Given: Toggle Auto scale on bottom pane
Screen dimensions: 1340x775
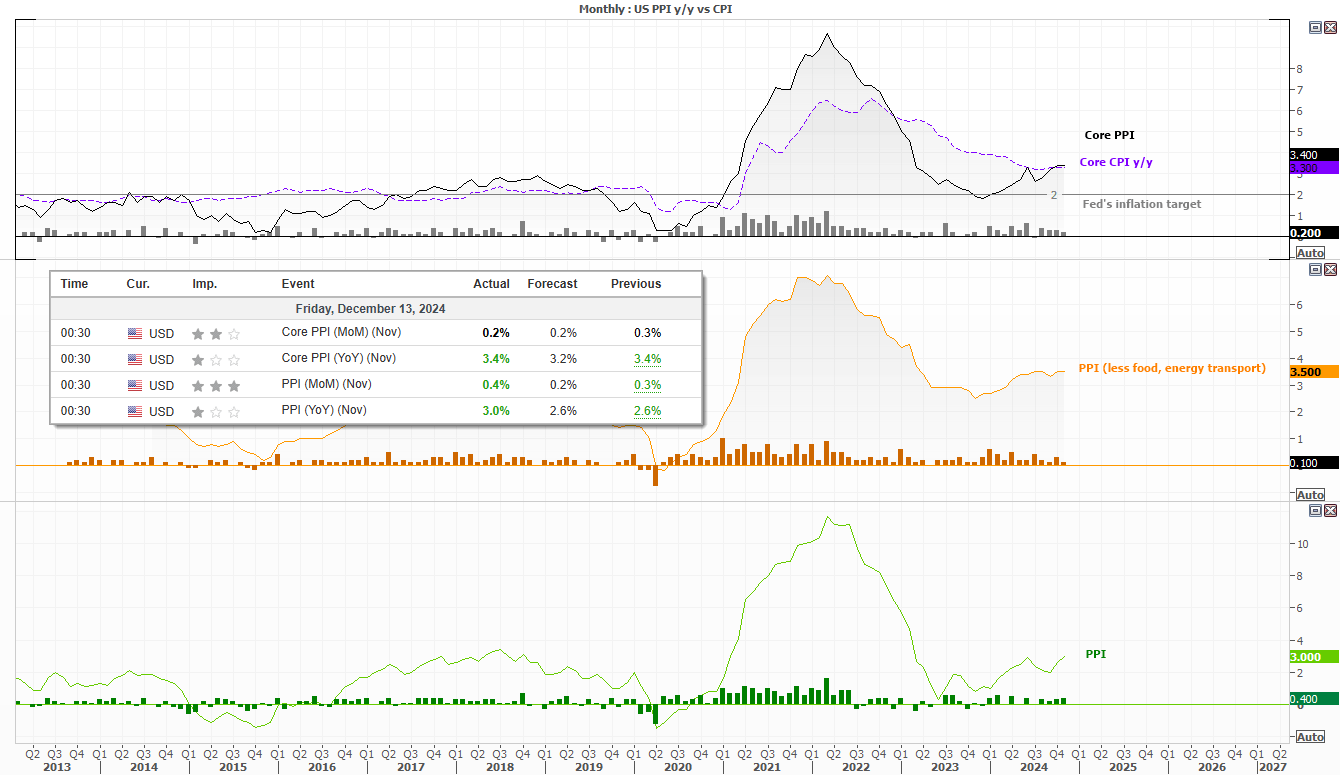Looking at the screenshot, I should click(1310, 737).
